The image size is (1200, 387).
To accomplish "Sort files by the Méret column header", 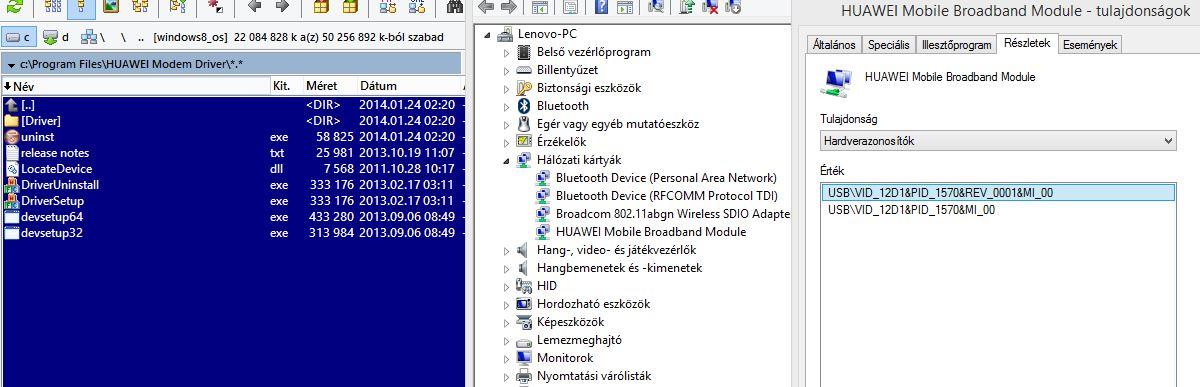I will tap(330, 86).
